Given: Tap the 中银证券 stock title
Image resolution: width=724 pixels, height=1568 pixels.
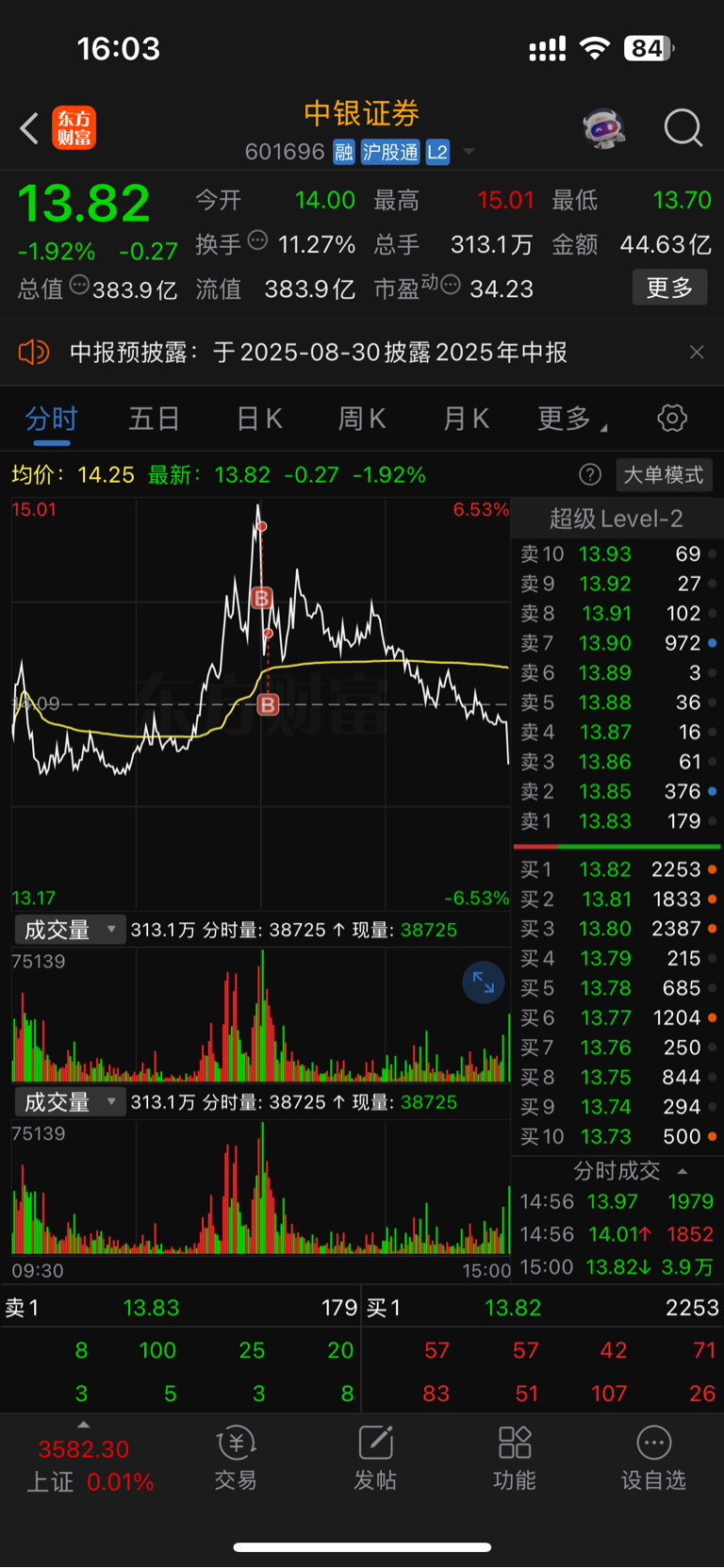Looking at the screenshot, I should (362, 113).
